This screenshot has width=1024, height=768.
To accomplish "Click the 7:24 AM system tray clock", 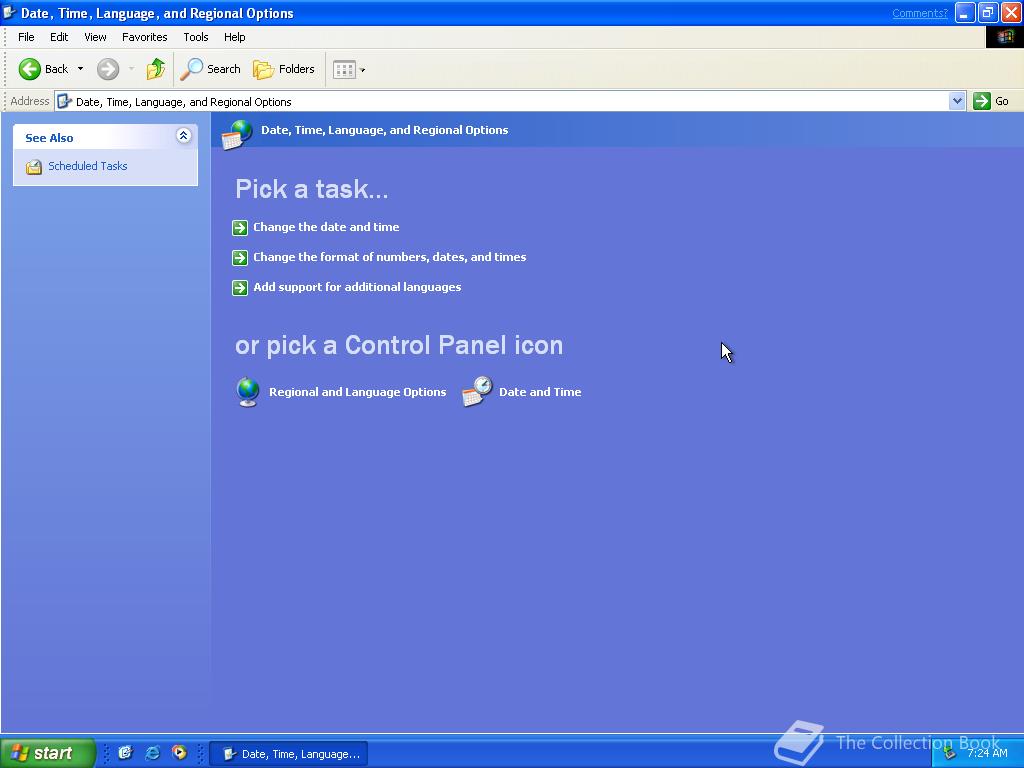I will coord(987,754).
